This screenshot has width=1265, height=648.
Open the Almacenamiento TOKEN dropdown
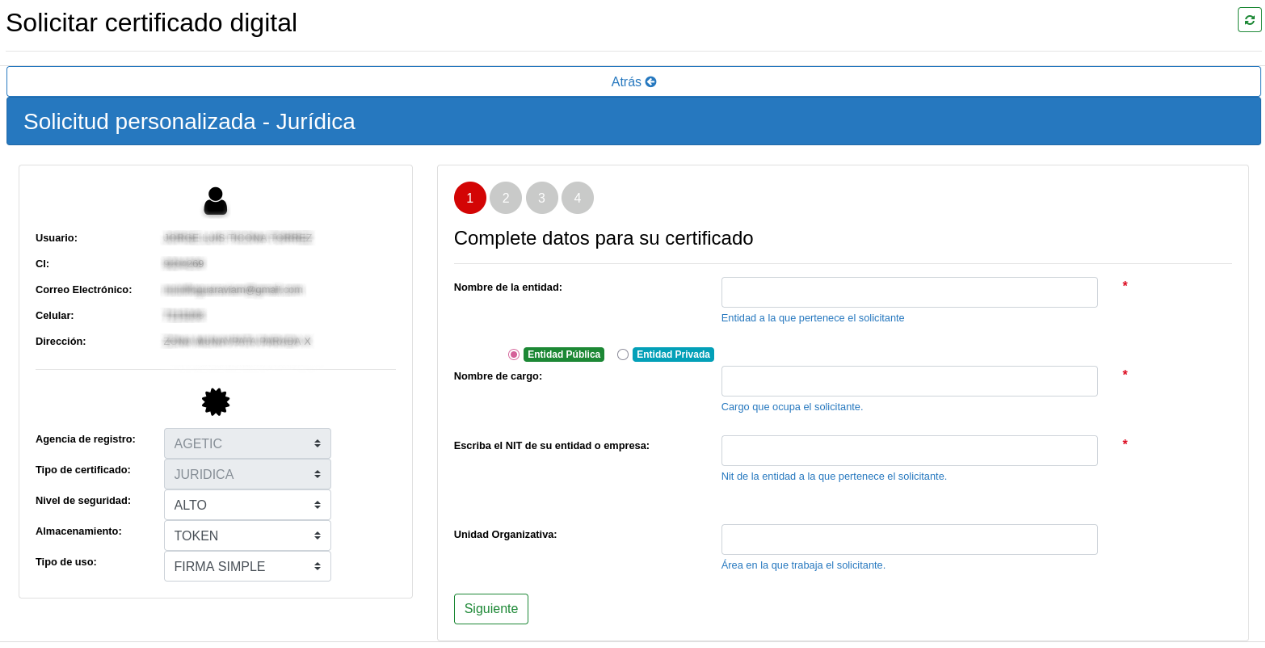[x=247, y=536]
